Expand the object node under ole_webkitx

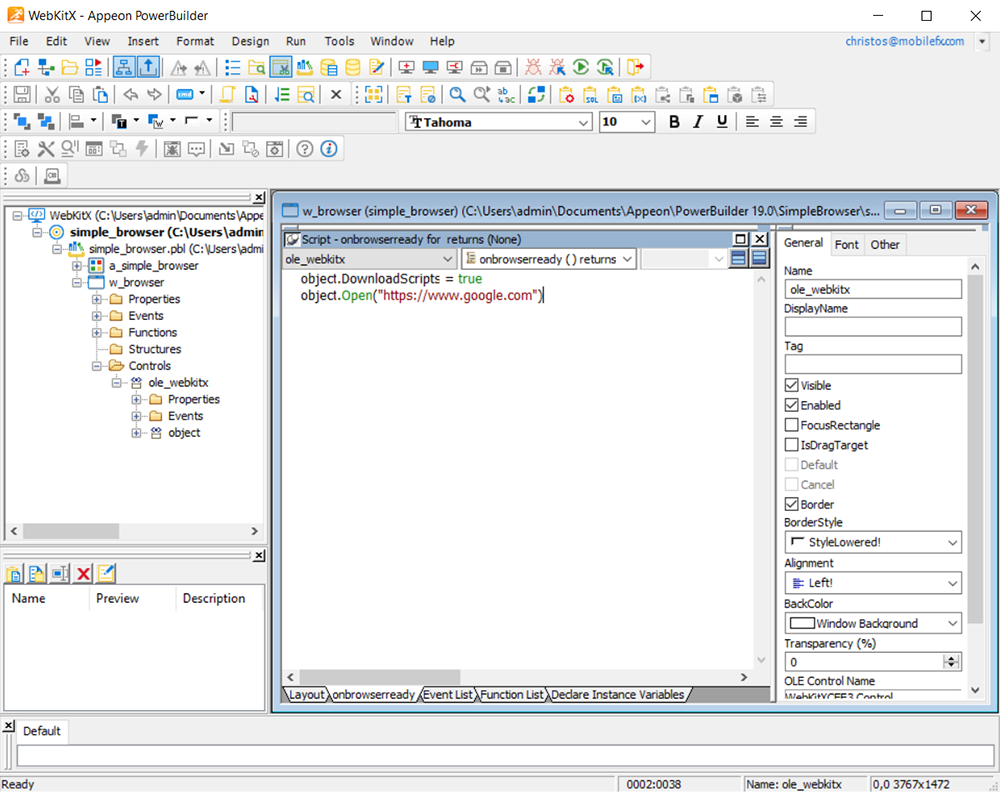pyautogui.click(x=135, y=433)
